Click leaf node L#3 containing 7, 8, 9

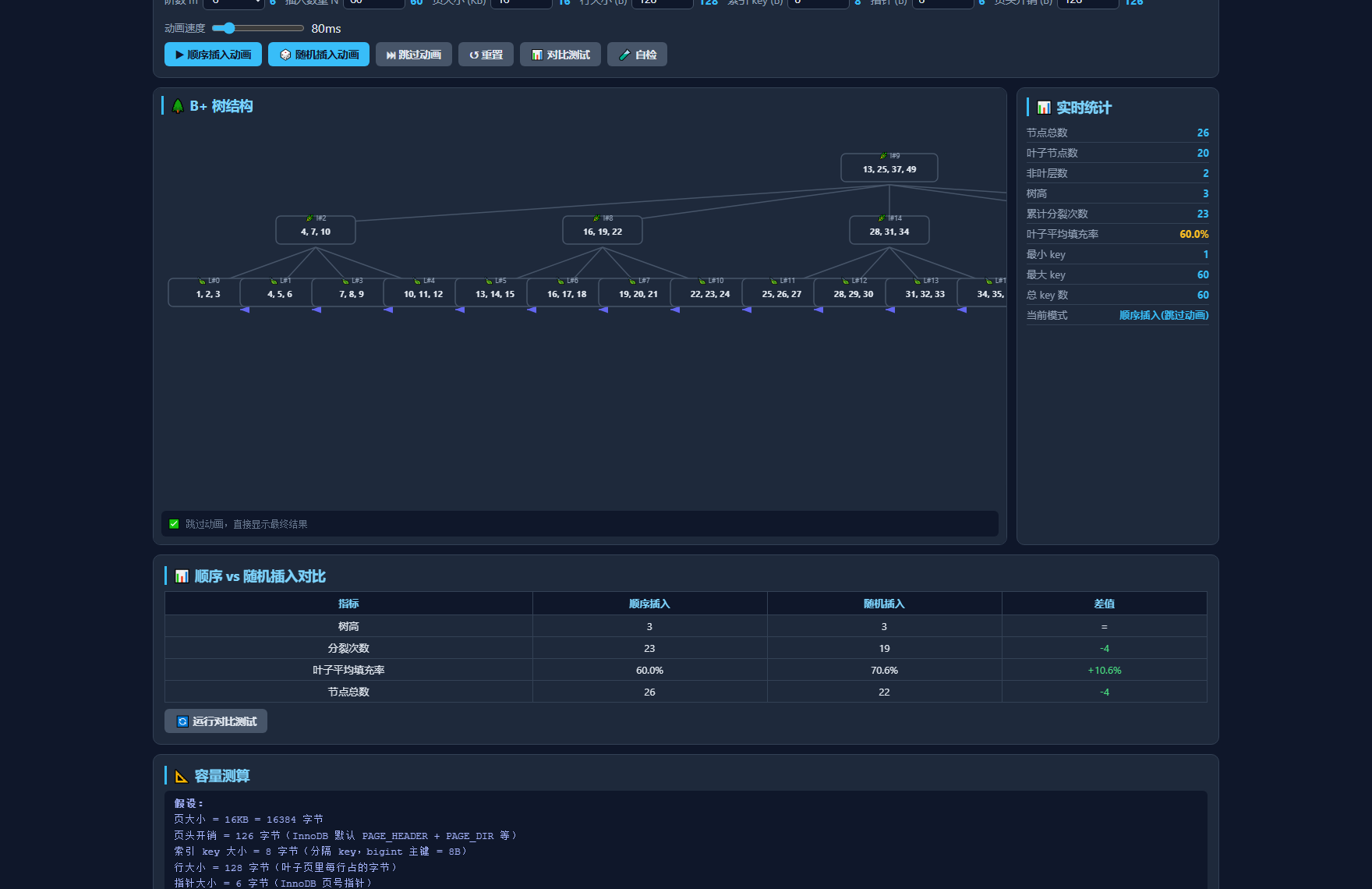point(352,292)
